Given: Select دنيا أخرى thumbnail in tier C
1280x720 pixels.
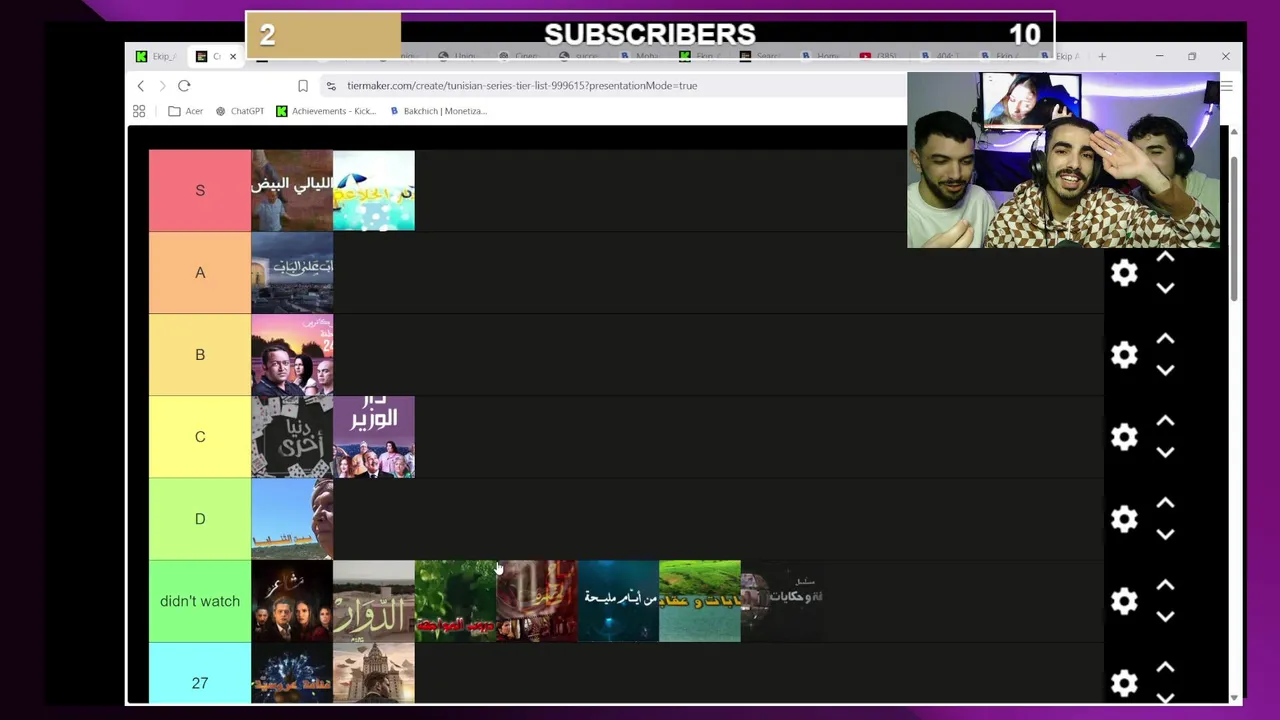Looking at the screenshot, I should 292,437.
